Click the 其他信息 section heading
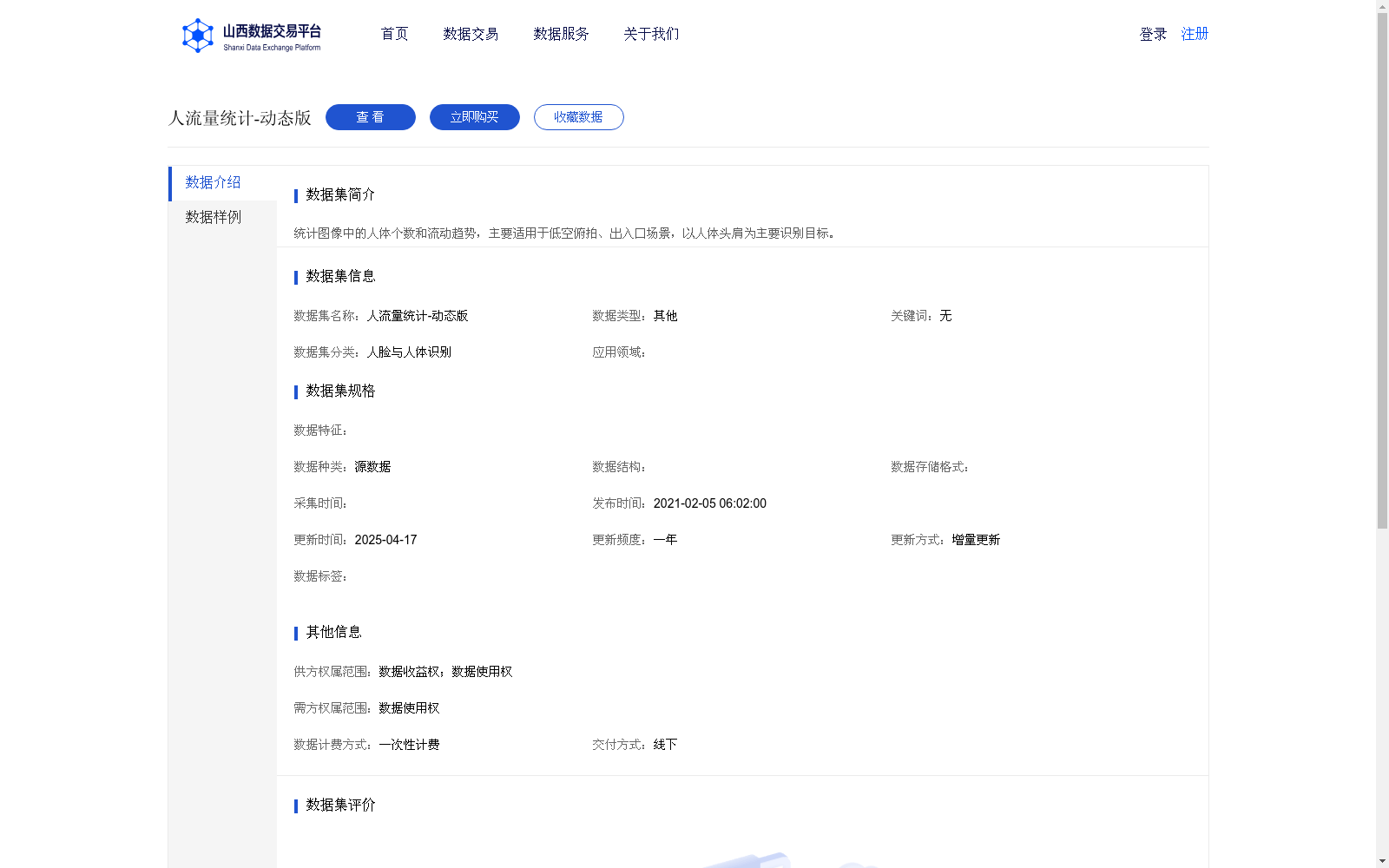The height and width of the screenshot is (868, 1389). tap(333, 632)
